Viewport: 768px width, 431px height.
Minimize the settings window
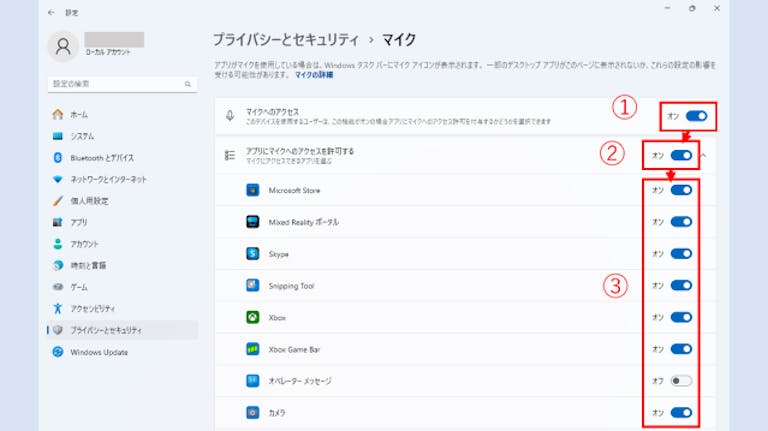(667, 8)
